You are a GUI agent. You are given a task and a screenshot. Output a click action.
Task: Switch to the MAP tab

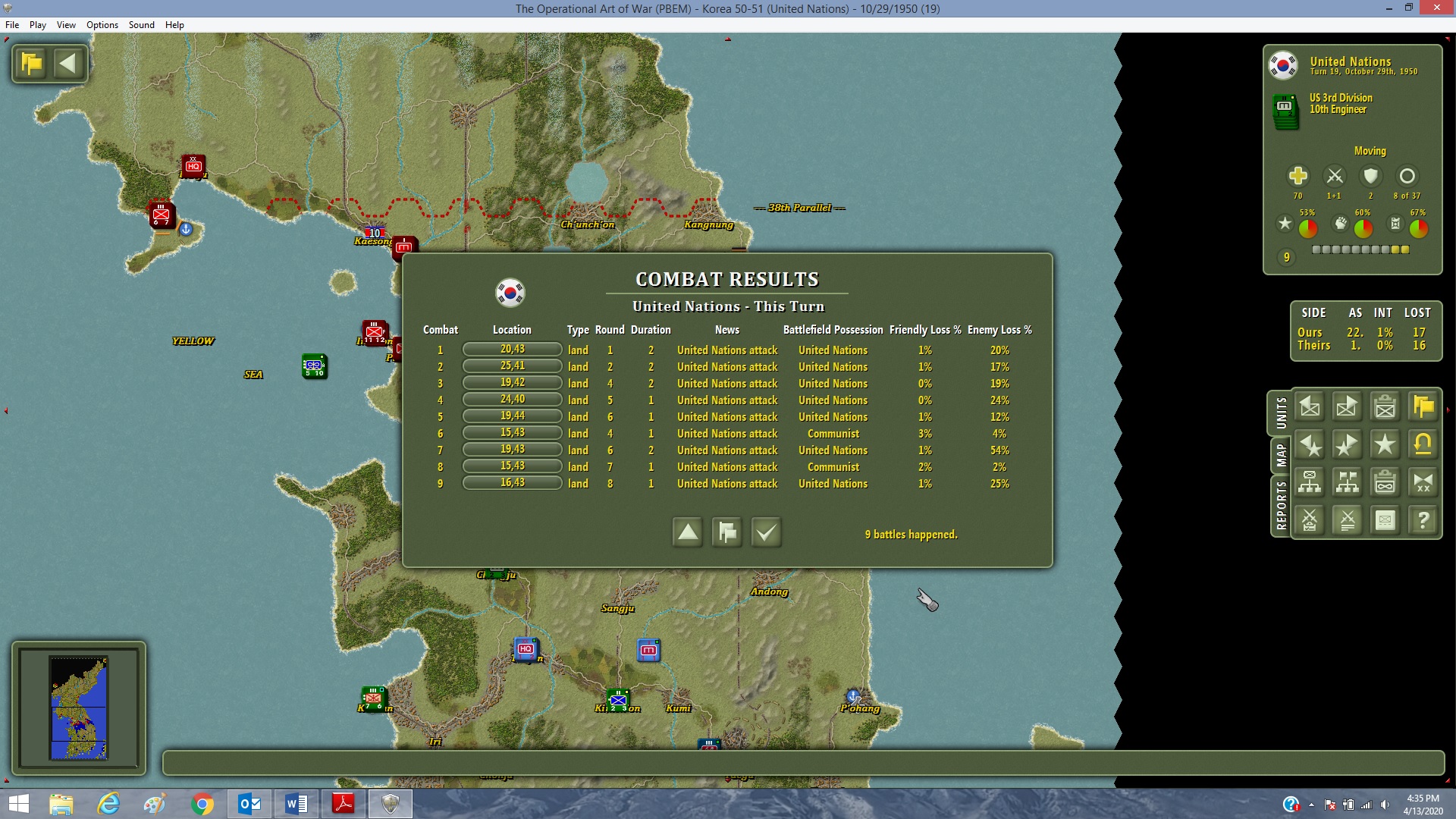pyautogui.click(x=1282, y=455)
